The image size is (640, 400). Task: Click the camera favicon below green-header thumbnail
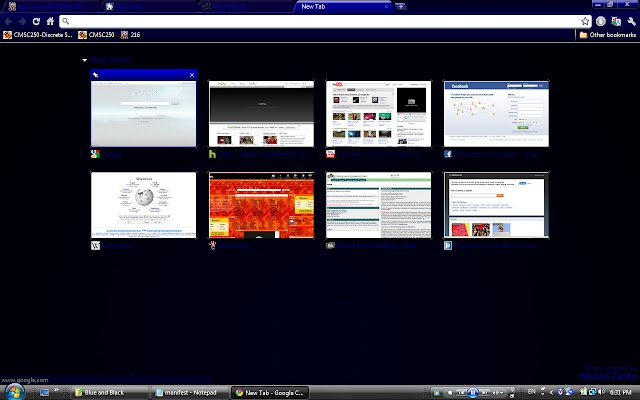[x=330, y=245]
